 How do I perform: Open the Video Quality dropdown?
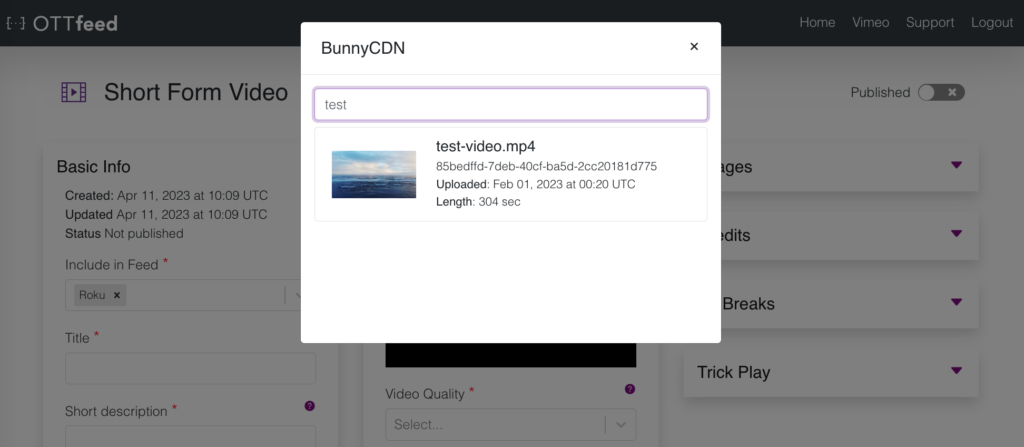511,425
